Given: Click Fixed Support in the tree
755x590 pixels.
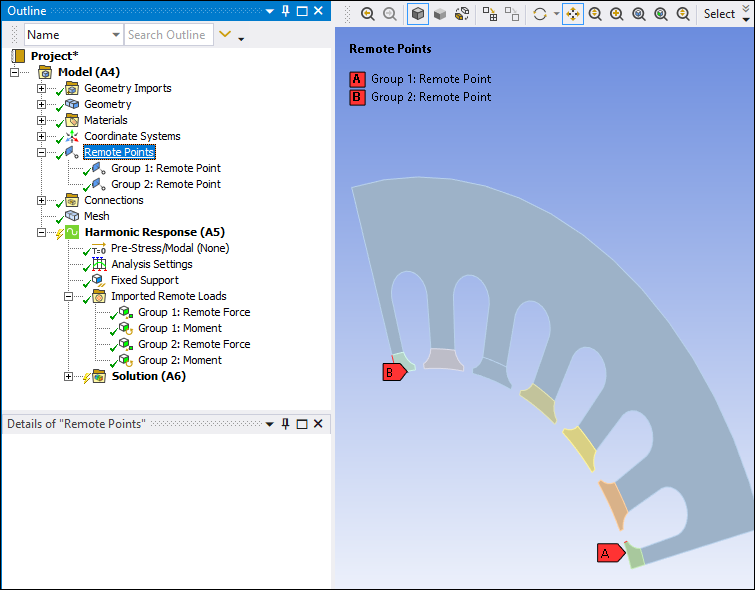Looking at the screenshot, I should [x=144, y=280].
